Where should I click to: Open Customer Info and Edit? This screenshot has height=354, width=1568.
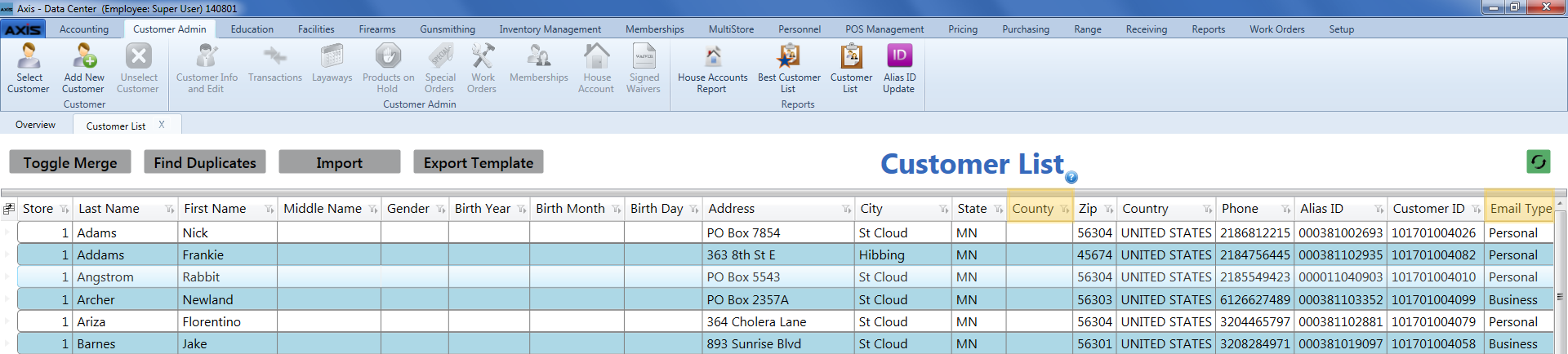(207, 69)
